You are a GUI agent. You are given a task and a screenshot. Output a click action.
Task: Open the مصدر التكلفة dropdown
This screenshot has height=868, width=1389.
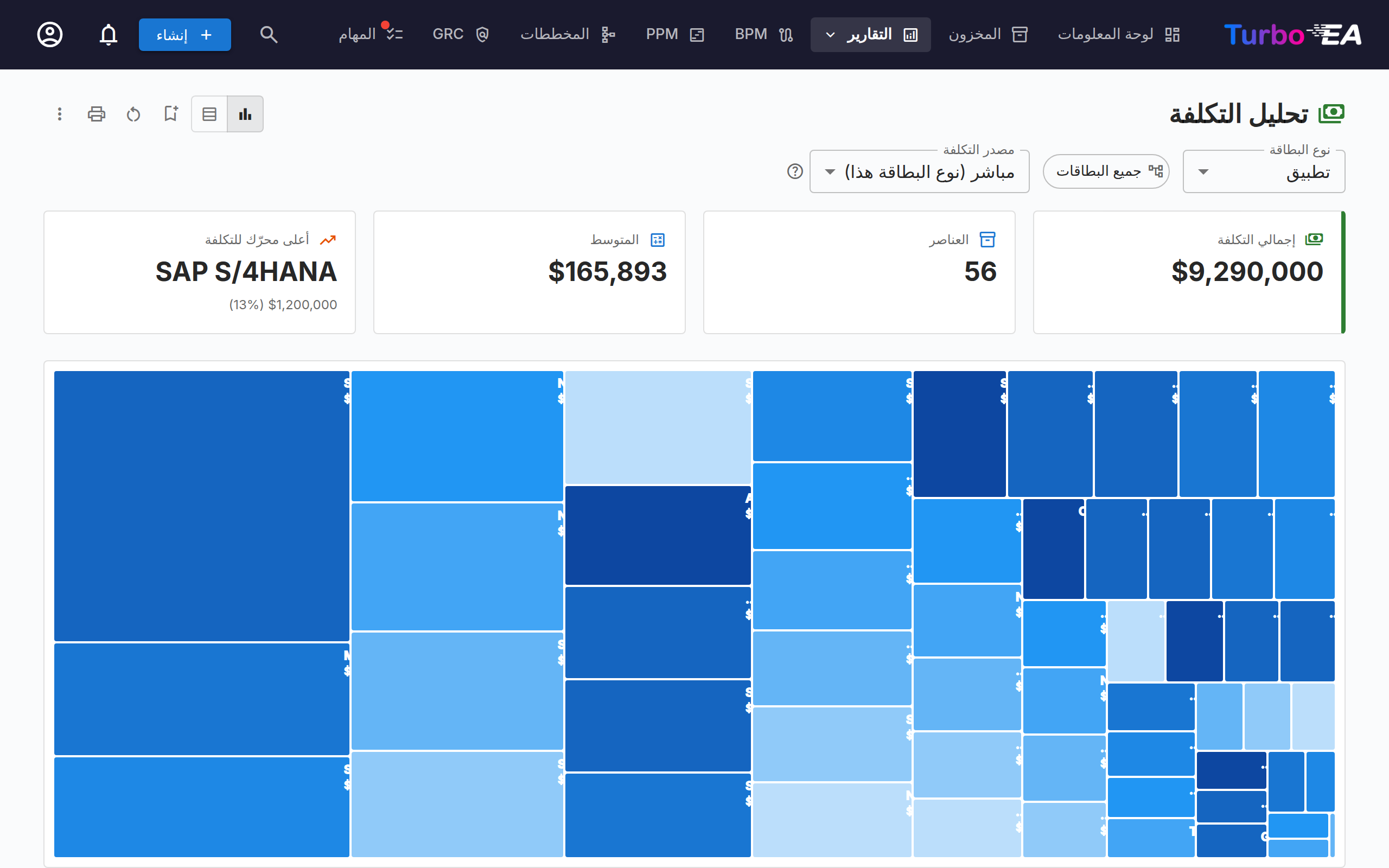tap(920, 171)
